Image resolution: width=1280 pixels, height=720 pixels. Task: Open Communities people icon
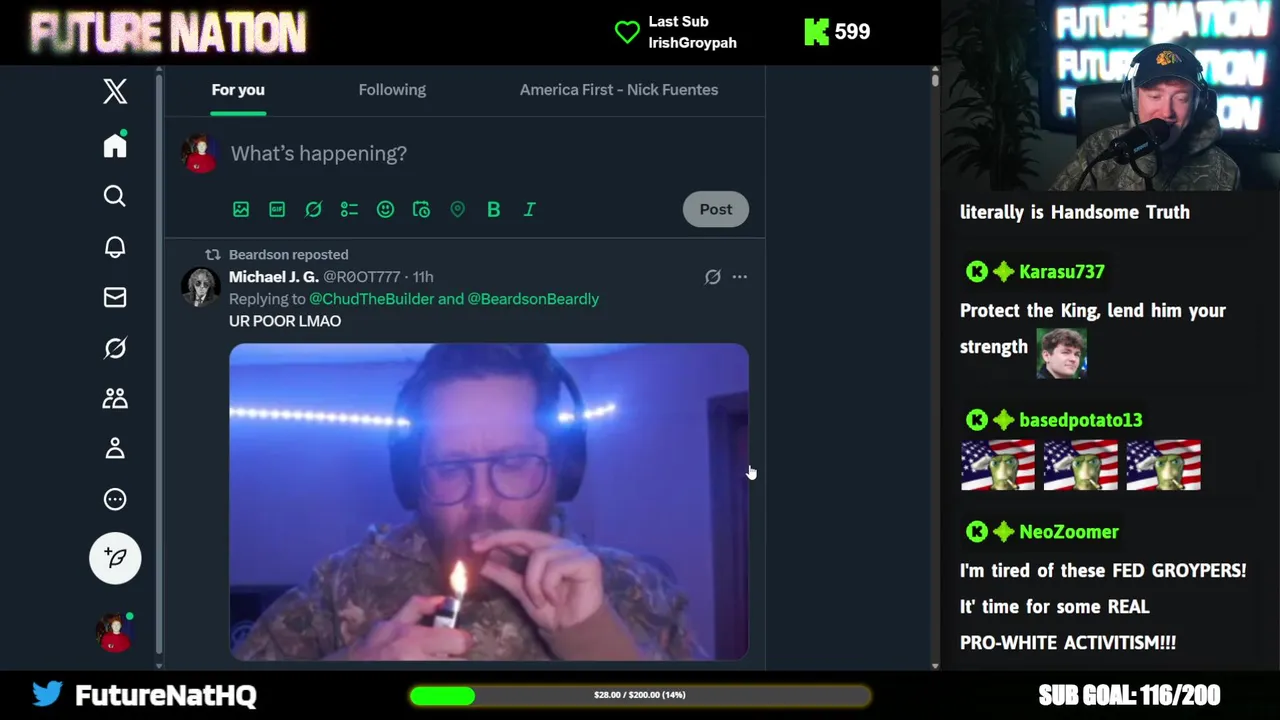point(115,398)
